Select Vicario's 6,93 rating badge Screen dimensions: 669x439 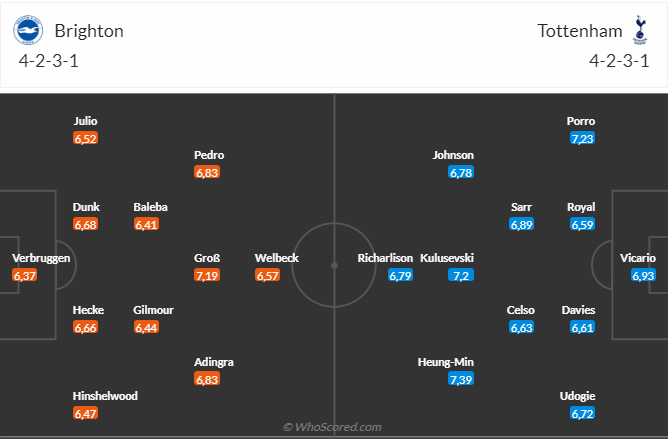(643, 275)
